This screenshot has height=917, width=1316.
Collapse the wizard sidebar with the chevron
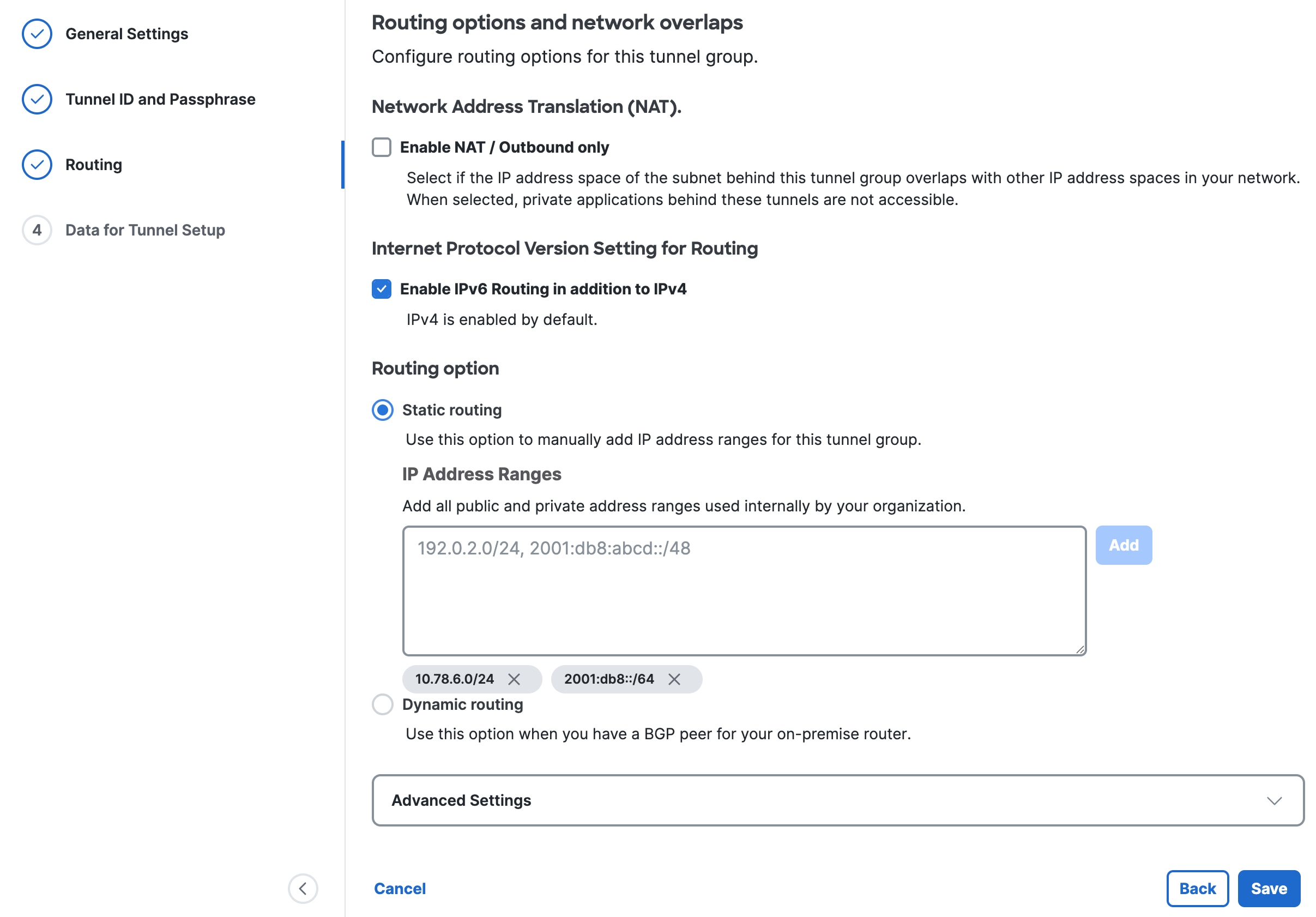303,889
